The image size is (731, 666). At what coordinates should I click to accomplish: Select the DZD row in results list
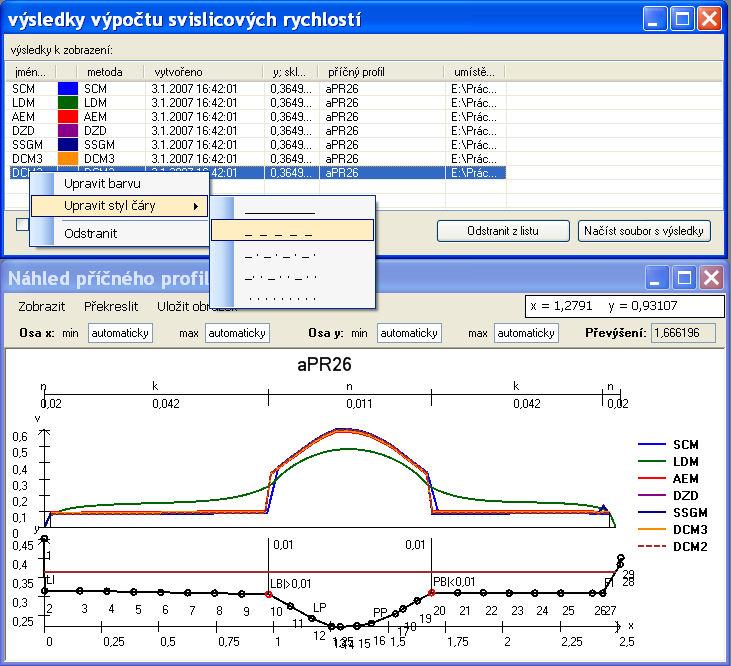[258, 130]
